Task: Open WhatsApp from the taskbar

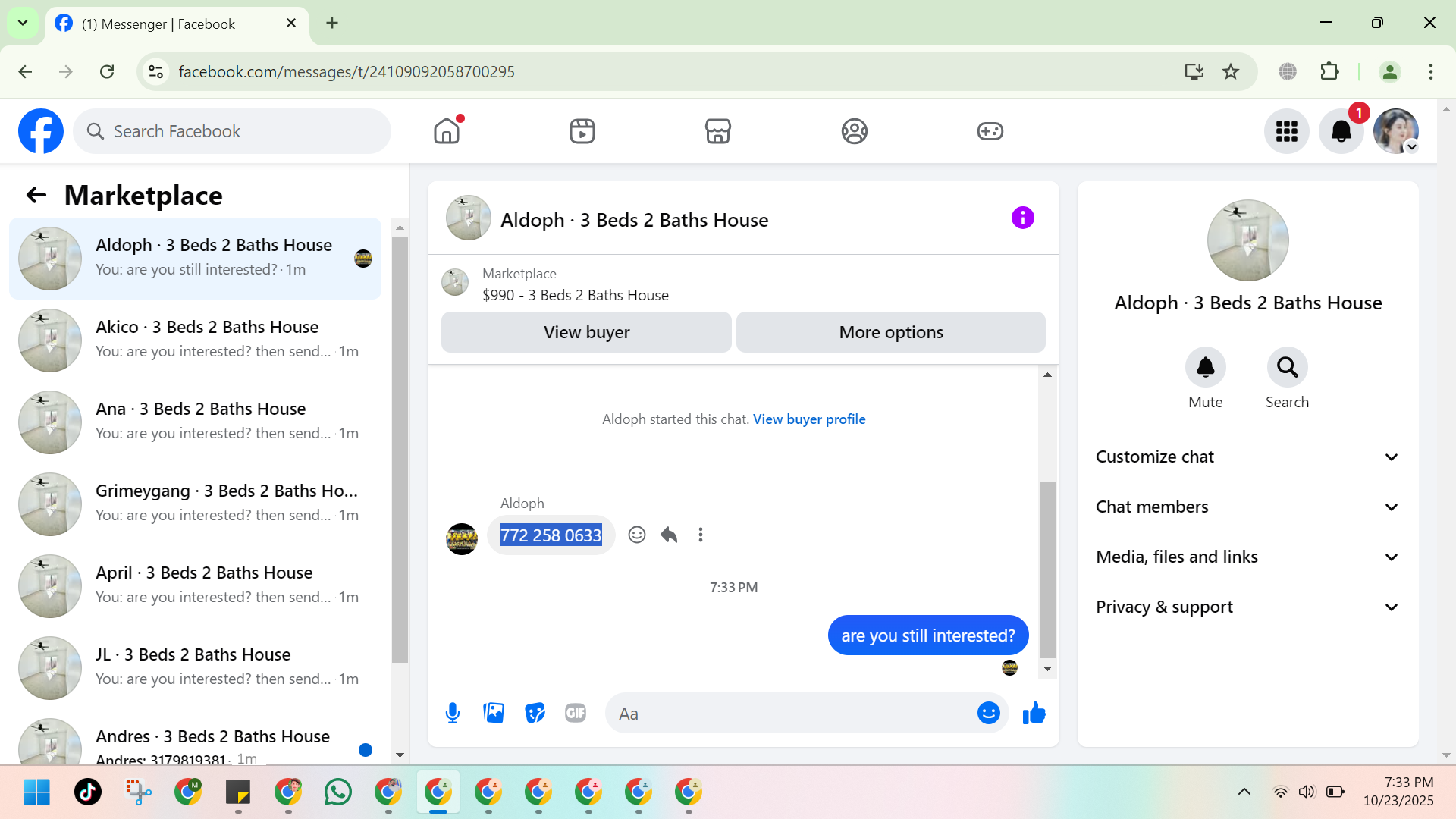Action: point(338,792)
